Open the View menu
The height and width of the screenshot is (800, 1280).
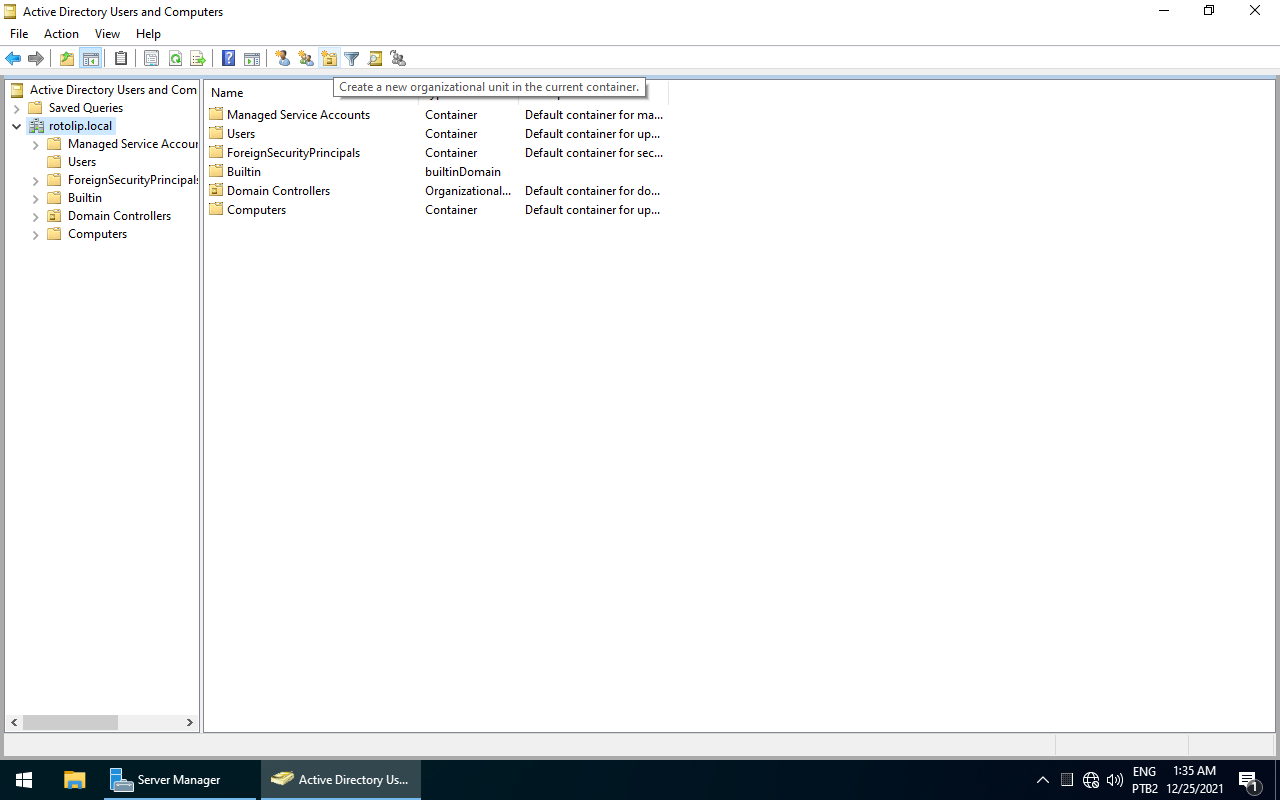click(x=107, y=34)
